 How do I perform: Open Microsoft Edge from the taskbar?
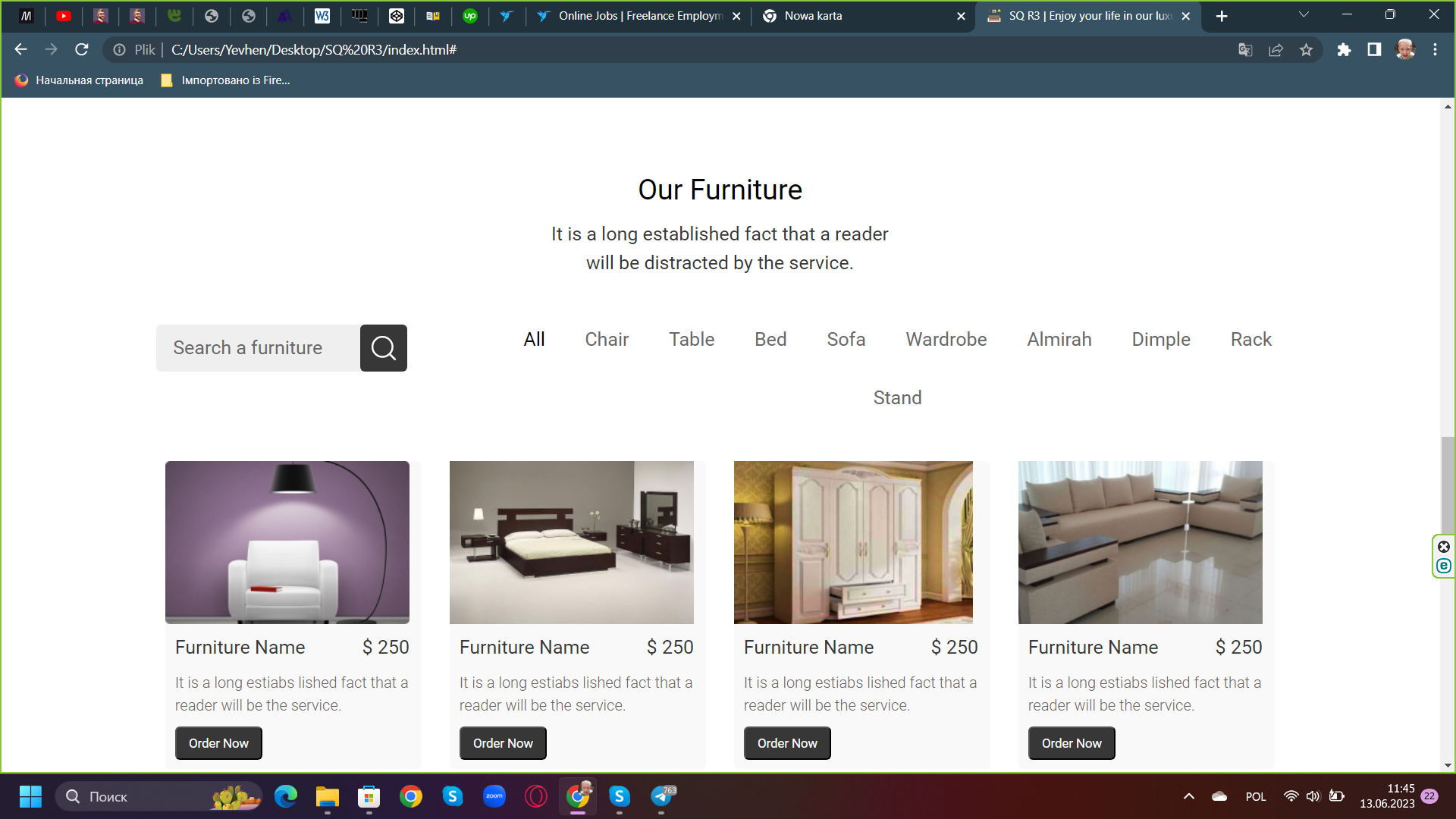click(286, 796)
